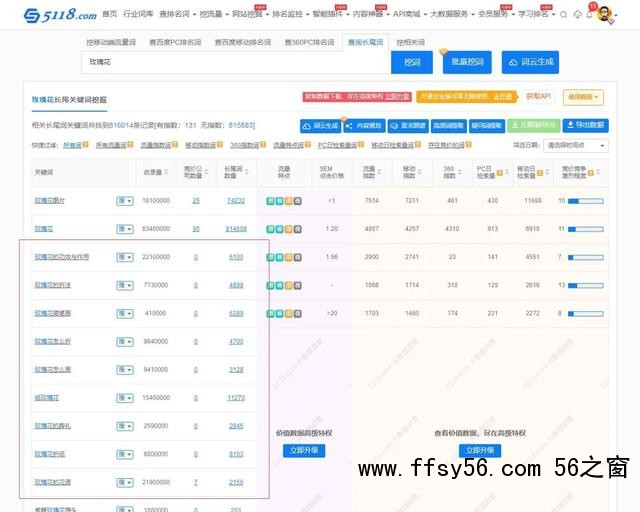Open 搜 dropdown in the 7730000 row
Image resolution: width=640 pixels, height=512 pixels.
[125, 285]
